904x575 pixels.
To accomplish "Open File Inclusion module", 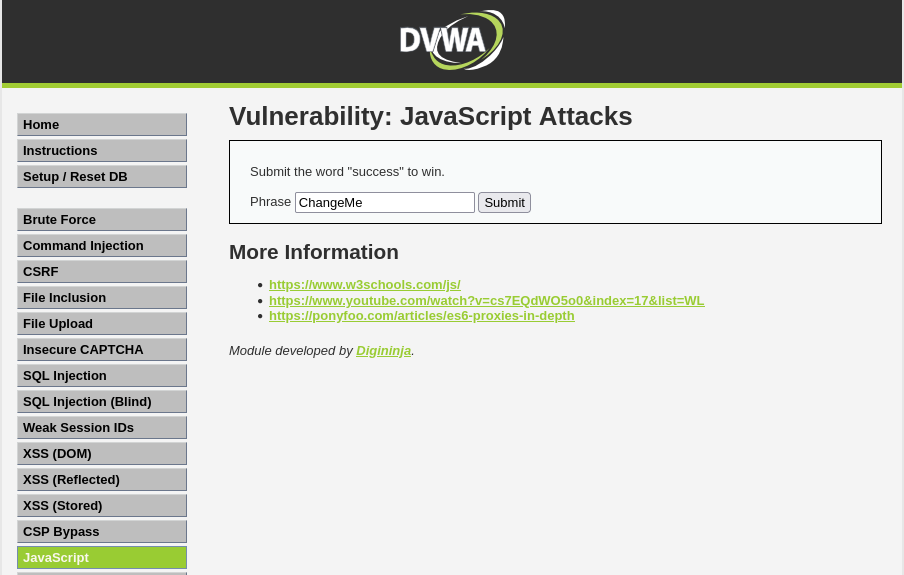I will 101,297.
